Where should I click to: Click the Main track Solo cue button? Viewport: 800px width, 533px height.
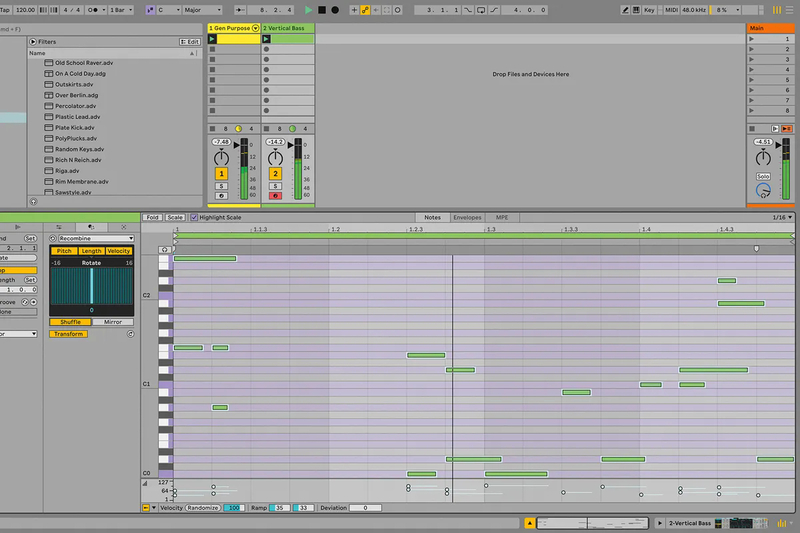[x=763, y=176]
